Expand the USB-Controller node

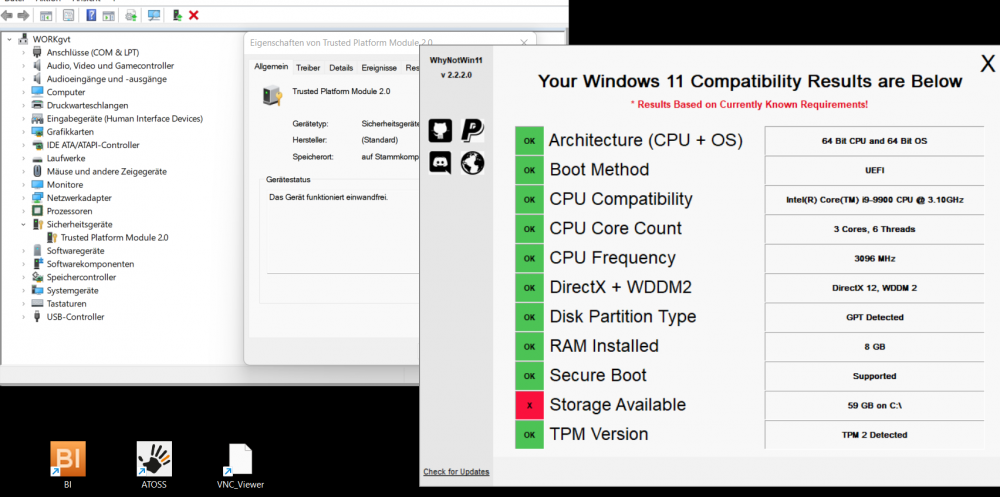[x=24, y=317]
